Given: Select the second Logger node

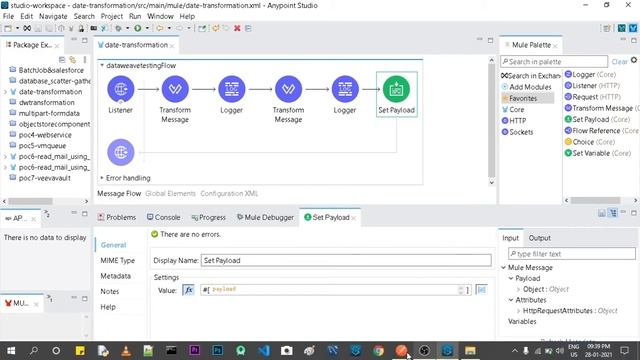Looking at the screenshot, I should tap(345, 89).
